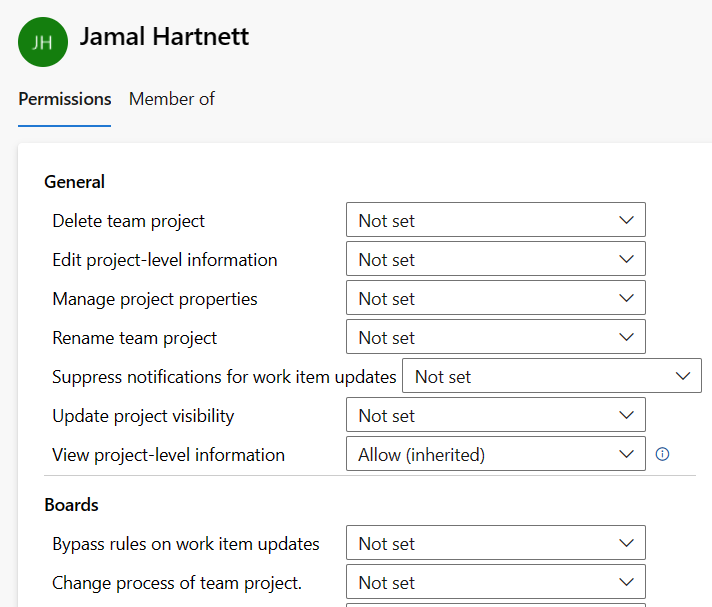The image size is (712, 607).
Task: Click the Boards section heading
Action: pos(71,505)
